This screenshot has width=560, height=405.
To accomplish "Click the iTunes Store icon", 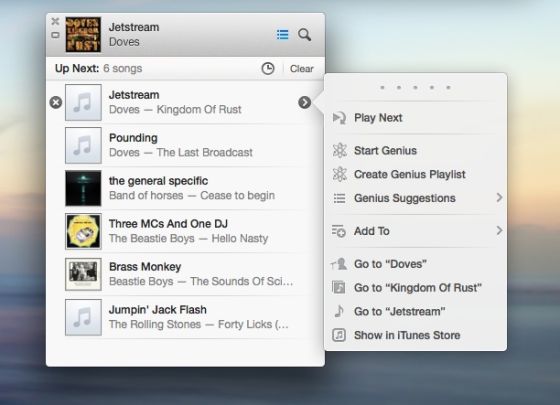I will pos(339,335).
